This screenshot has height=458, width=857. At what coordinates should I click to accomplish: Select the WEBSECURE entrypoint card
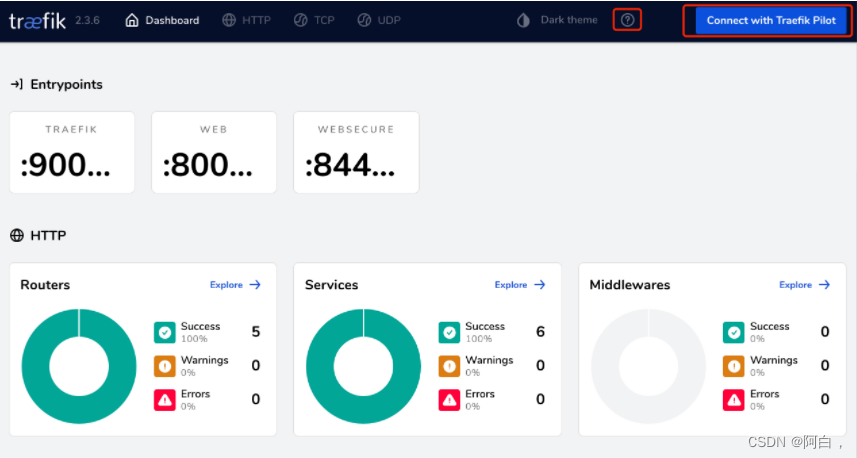[x=356, y=152]
